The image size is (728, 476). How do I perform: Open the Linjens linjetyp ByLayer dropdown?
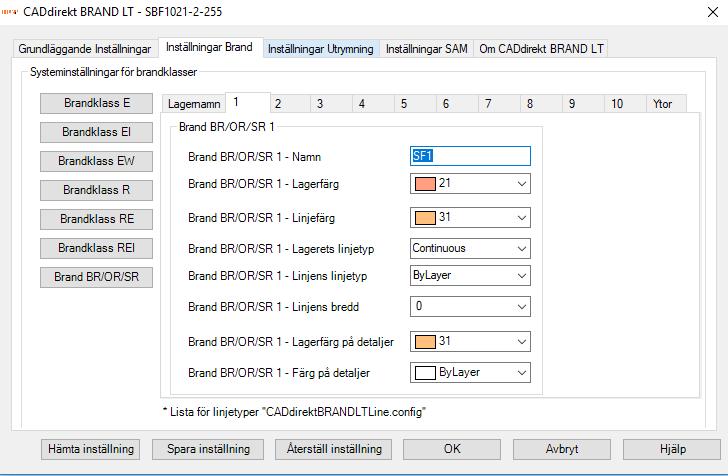pyautogui.click(x=470, y=275)
